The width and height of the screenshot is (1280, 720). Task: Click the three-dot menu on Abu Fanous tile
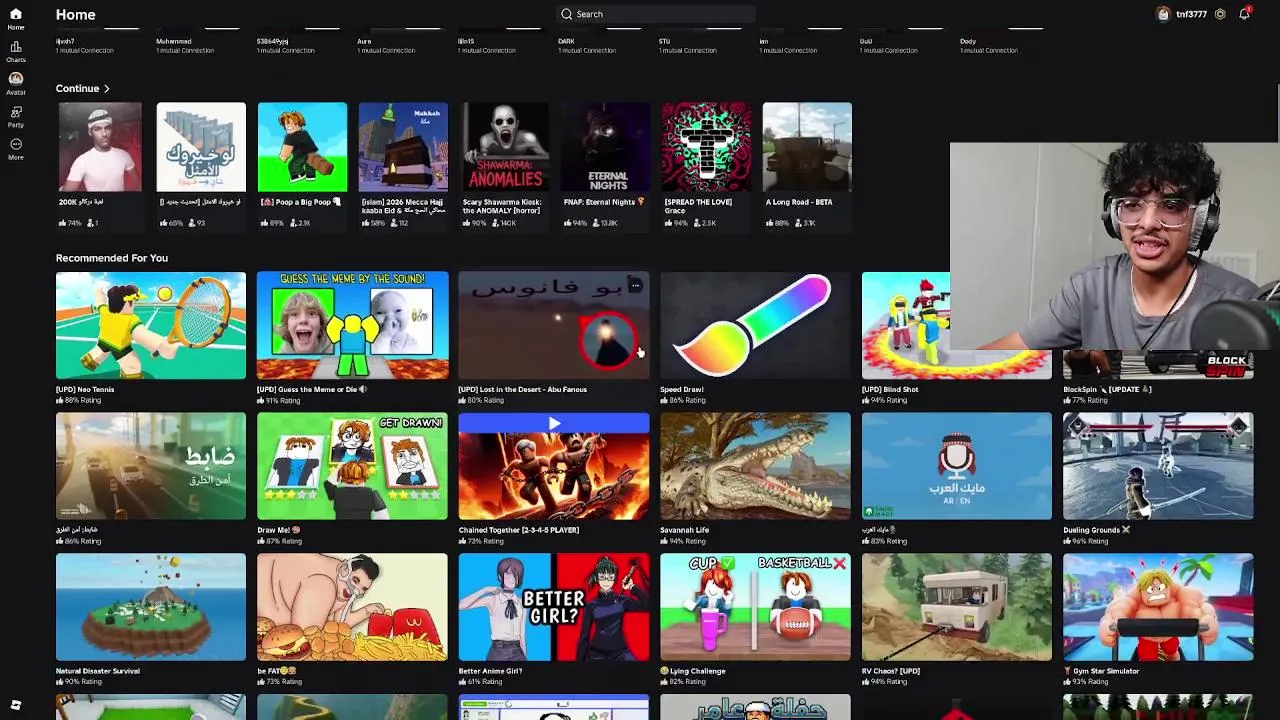tap(634, 286)
